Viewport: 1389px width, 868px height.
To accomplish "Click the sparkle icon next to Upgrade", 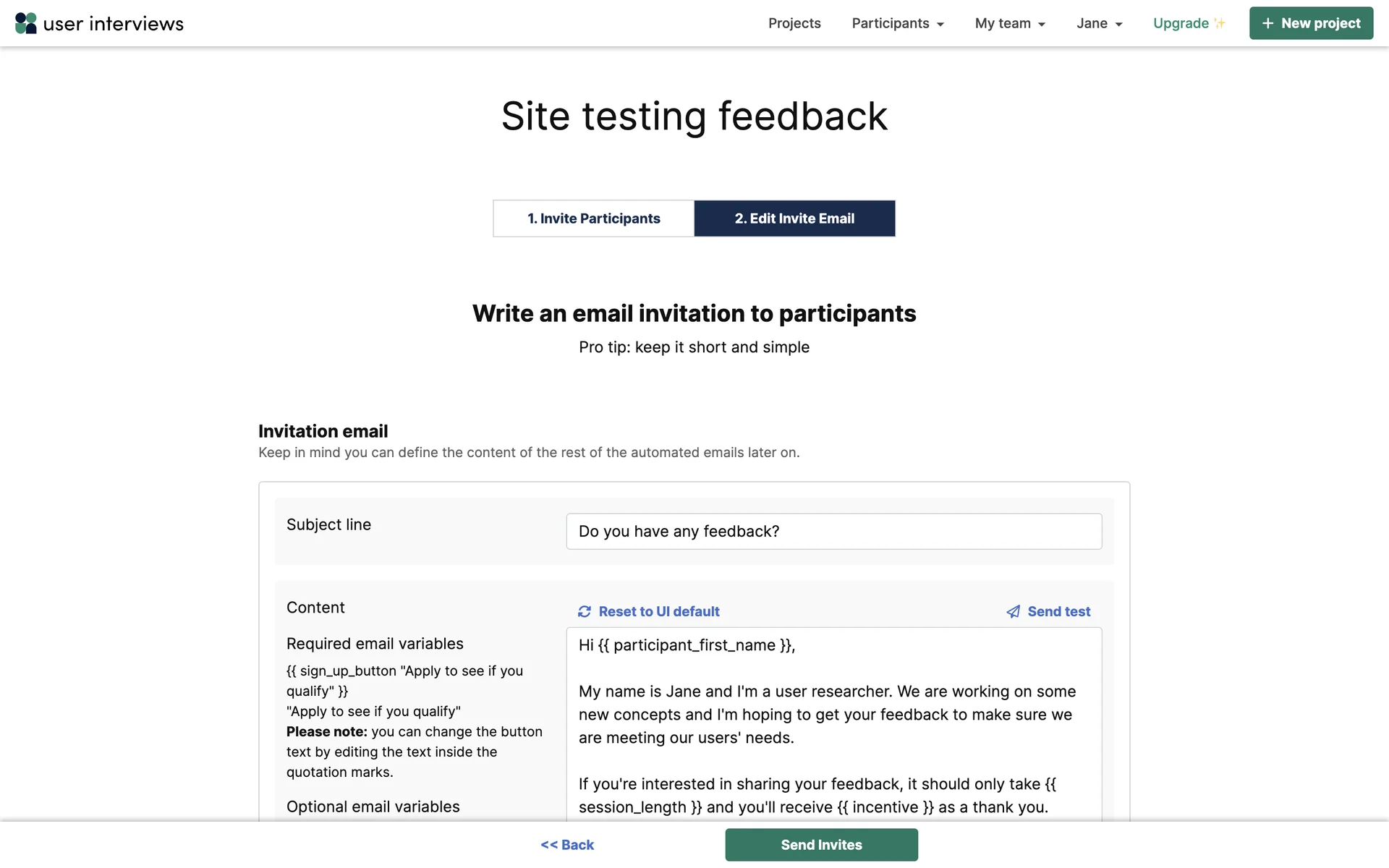I will 1220,23.
